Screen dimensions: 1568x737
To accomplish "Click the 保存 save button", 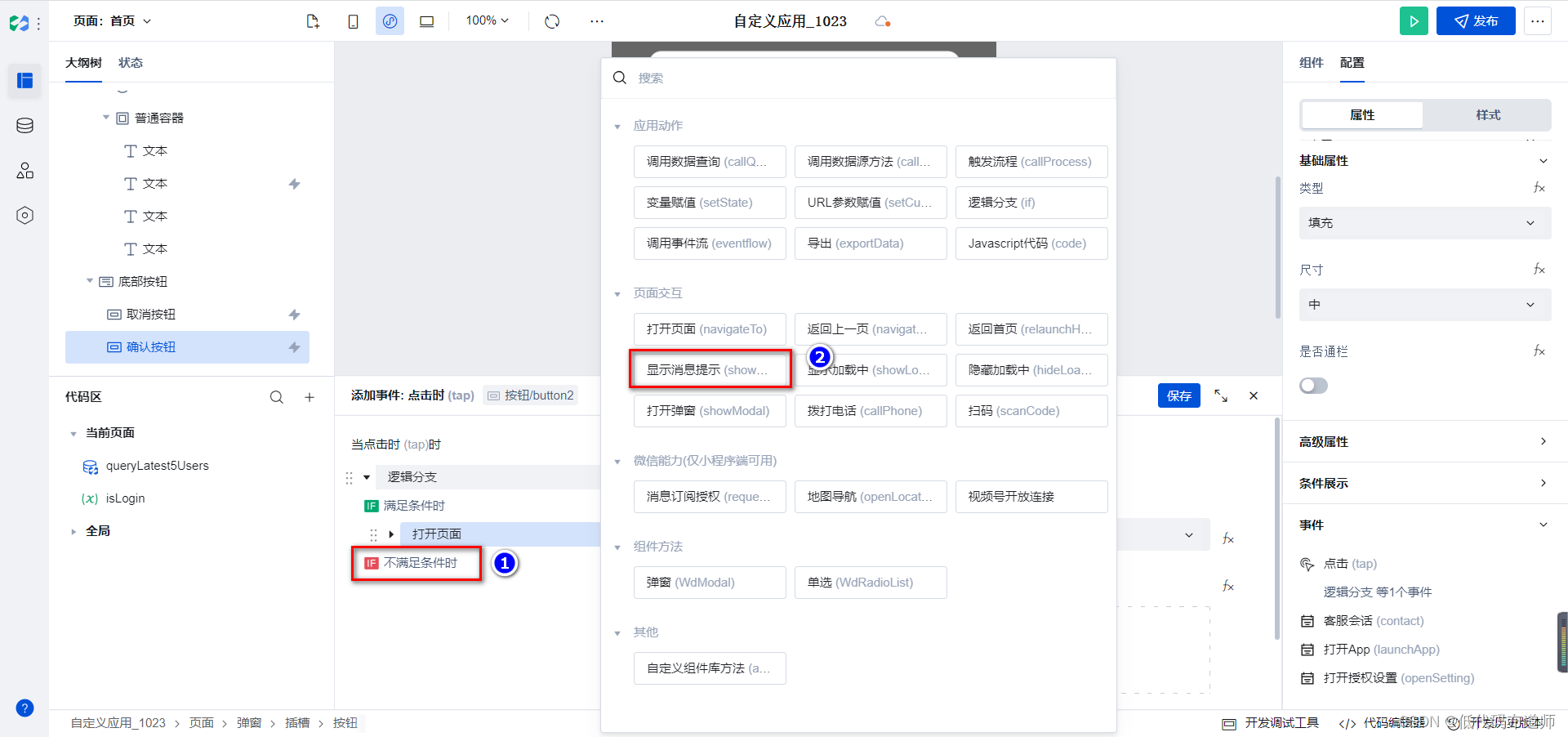I will (x=1179, y=395).
